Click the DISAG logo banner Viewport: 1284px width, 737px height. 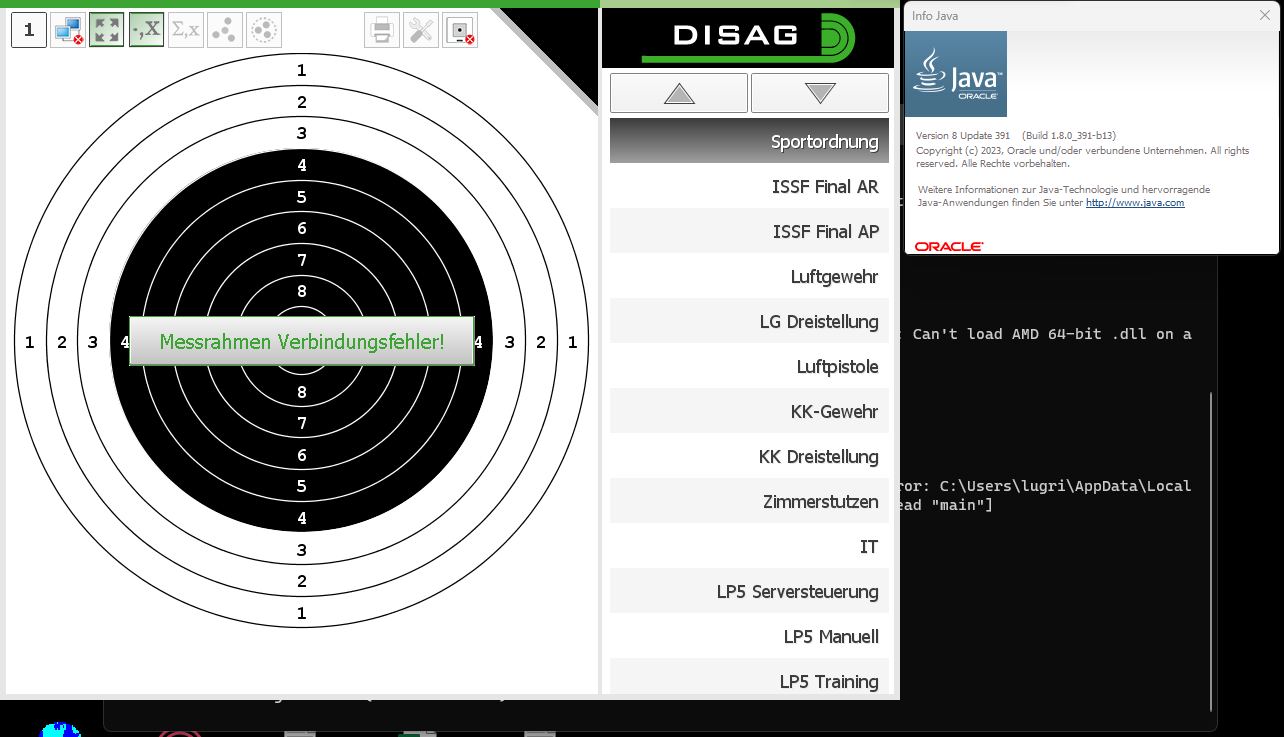coord(748,36)
